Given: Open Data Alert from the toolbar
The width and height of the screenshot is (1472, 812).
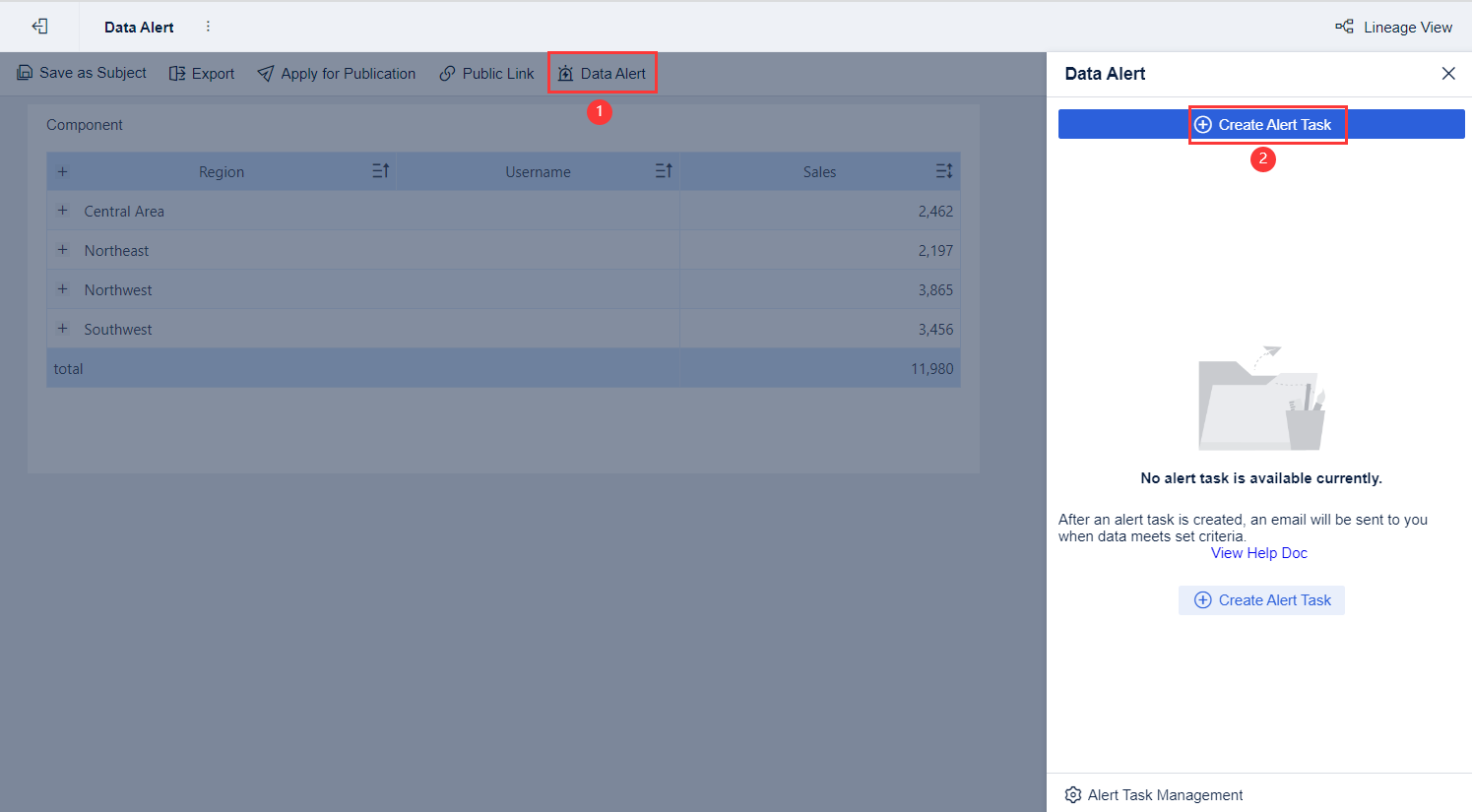Looking at the screenshot, I should click(602, 72).
